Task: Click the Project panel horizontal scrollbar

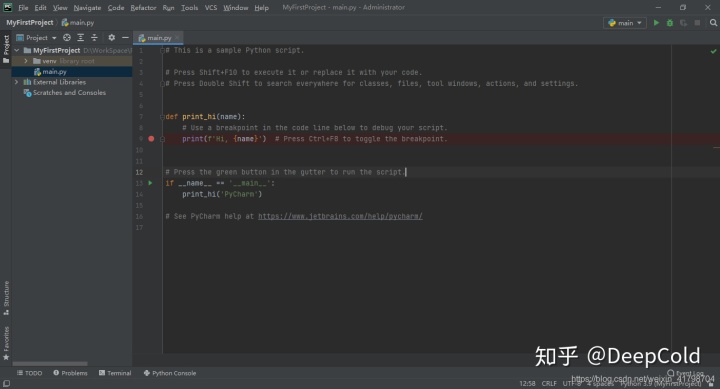Action: pos(50,364)
